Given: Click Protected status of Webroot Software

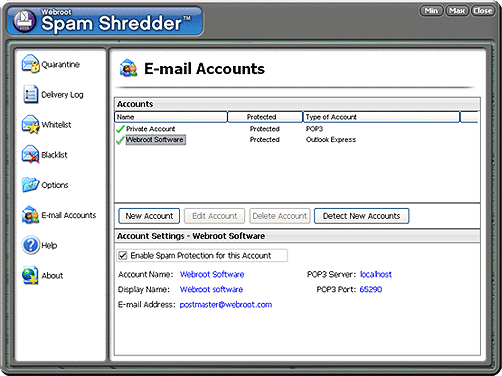Looking at the screenshot, I should (265, 140).
